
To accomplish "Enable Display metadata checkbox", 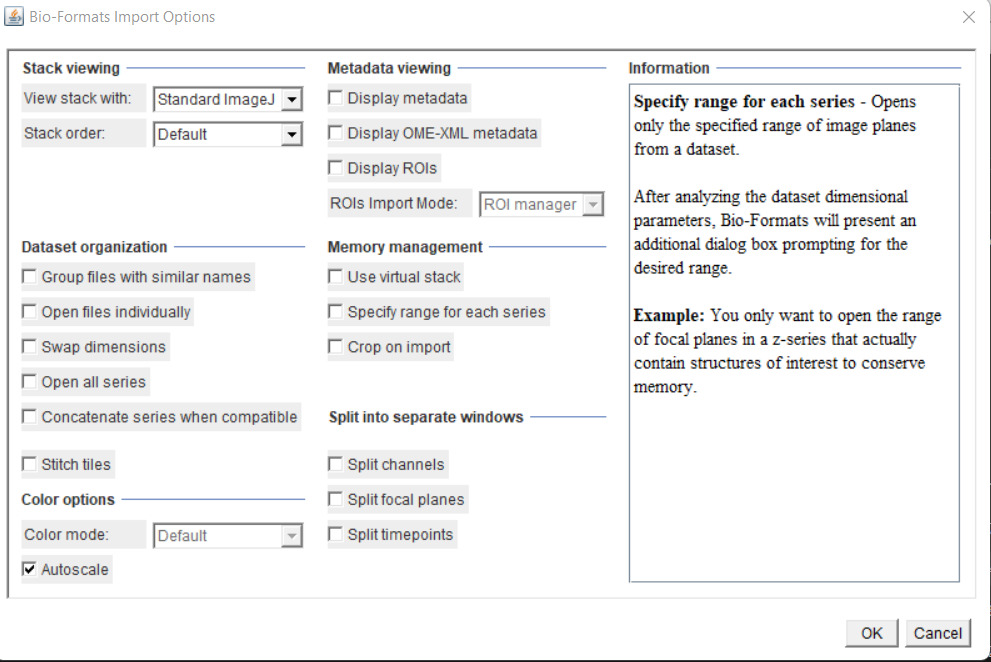I will pyautogui.click(x=336, y=98).
